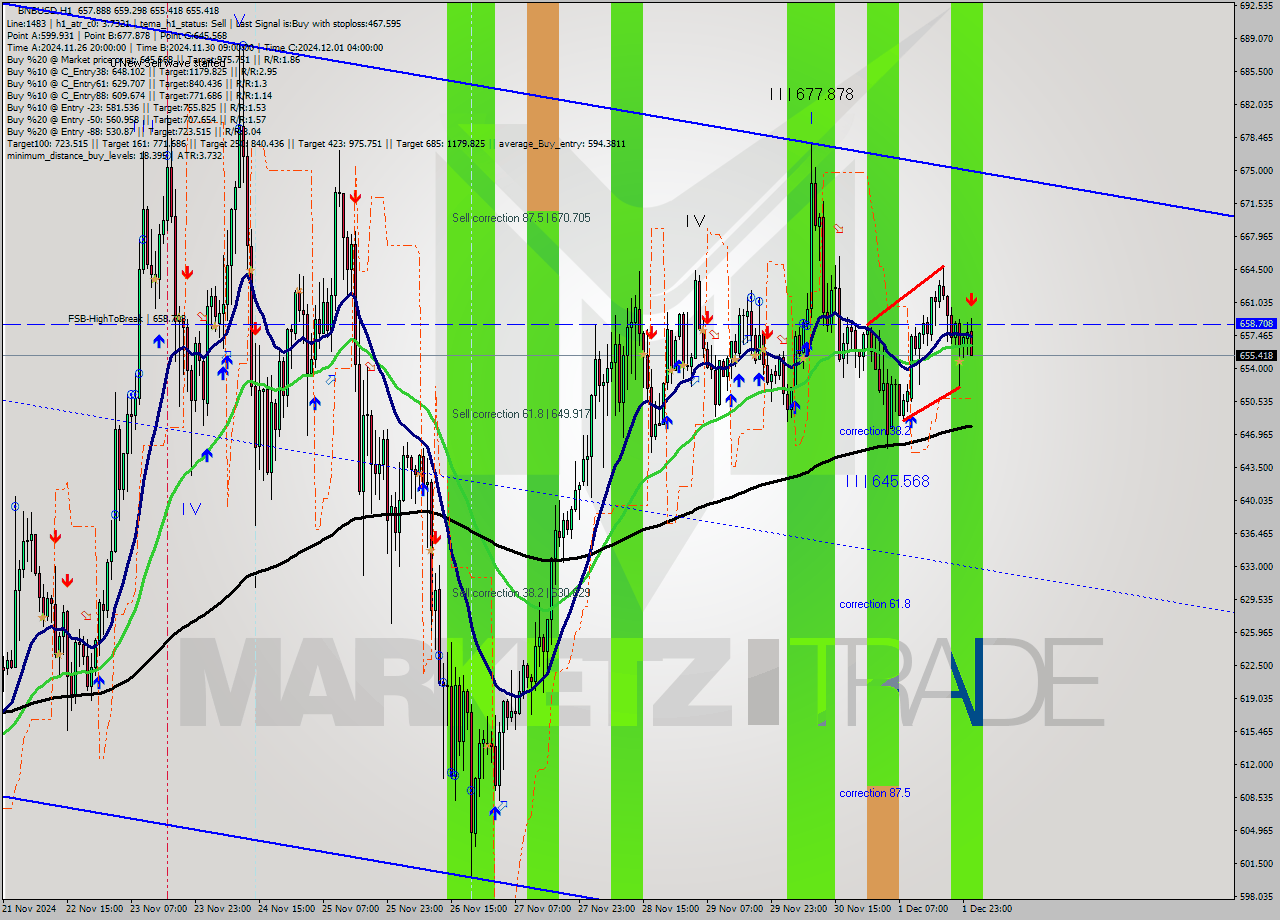This screenshot has width=1280, height=920.
Task: Click the 1 Dec 07:00 time label
Action: click(x=923, y=909)
